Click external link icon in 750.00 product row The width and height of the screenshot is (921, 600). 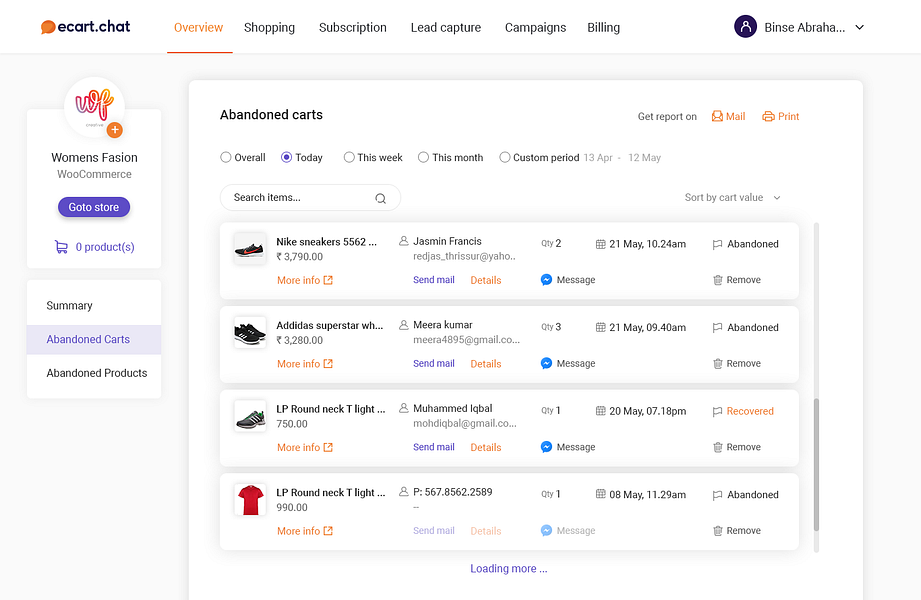(x=328, y=447)
